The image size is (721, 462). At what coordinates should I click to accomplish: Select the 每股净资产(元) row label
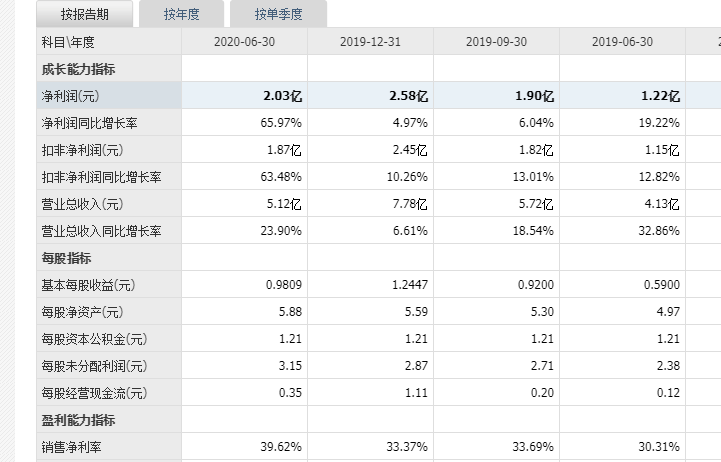coord(82,312)
